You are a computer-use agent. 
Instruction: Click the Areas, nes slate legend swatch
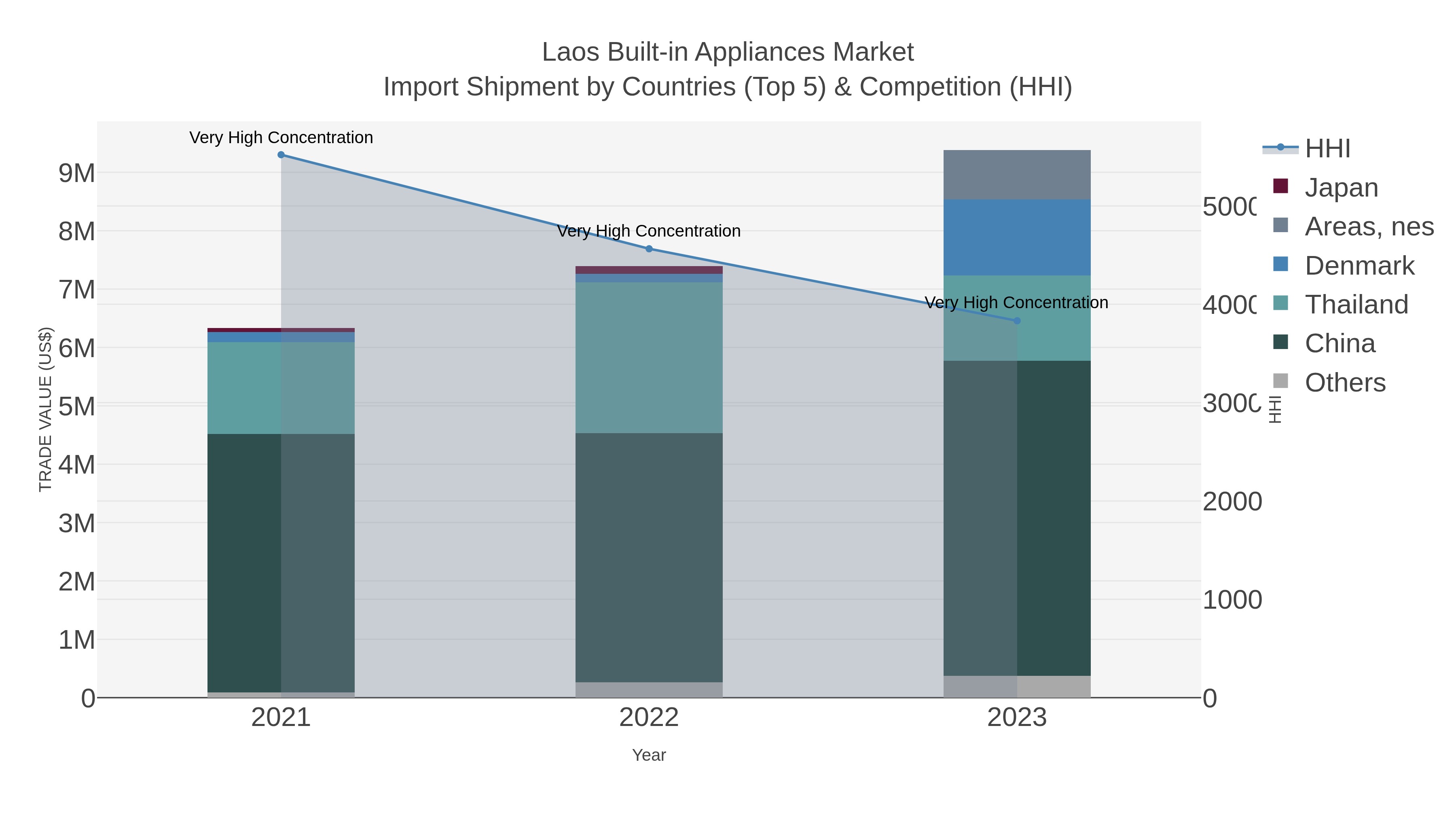point(1280,225)
